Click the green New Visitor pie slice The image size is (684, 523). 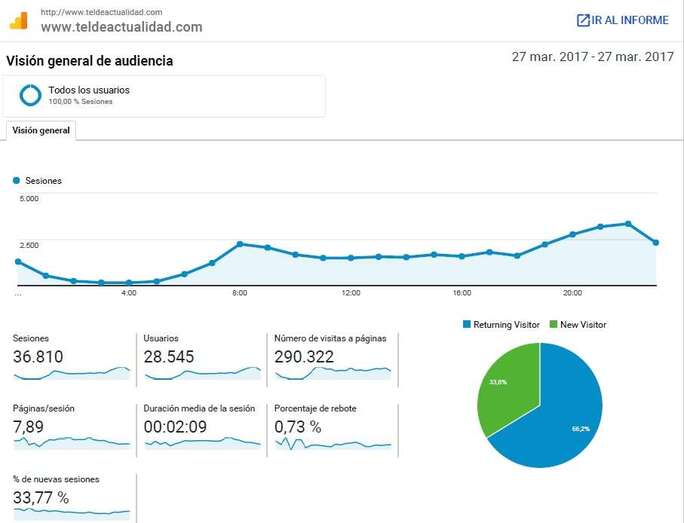(x=507, y=385)
